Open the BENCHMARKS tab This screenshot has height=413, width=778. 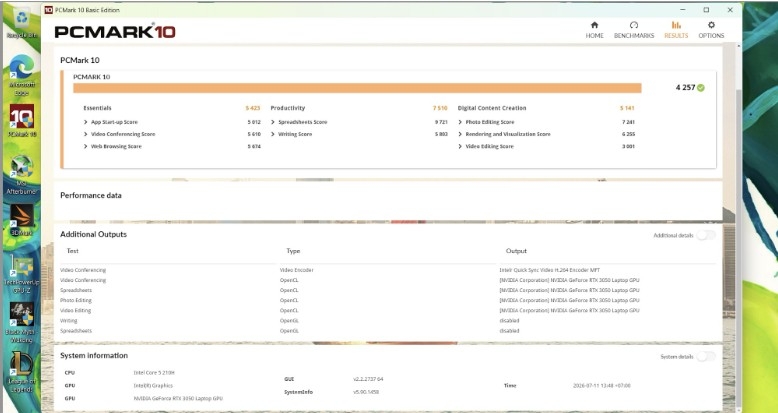coord(634,30)
